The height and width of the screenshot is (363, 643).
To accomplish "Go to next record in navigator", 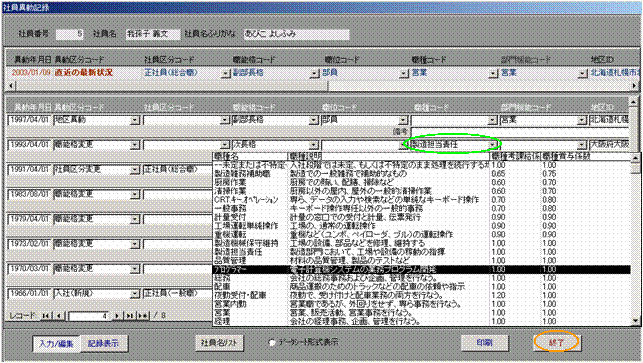I will [117, 315].
